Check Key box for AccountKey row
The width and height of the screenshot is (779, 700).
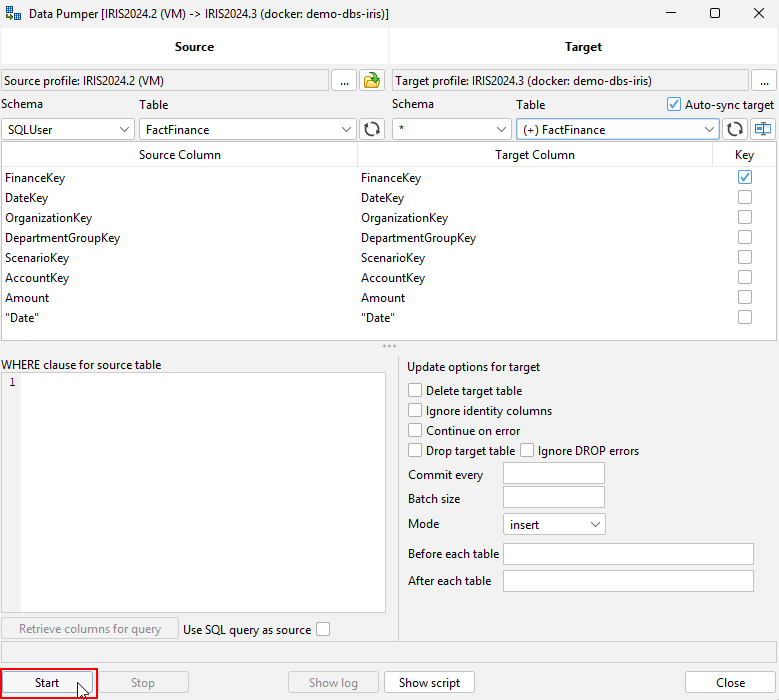point(744,277)
